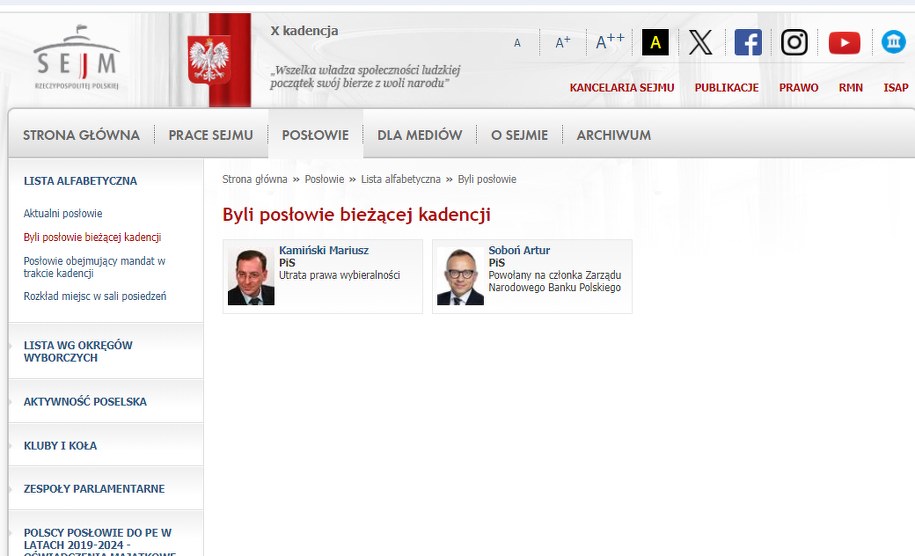Click Byli posłowie breadcrumb
Screen dimensions: 915x556
point(487,179)
